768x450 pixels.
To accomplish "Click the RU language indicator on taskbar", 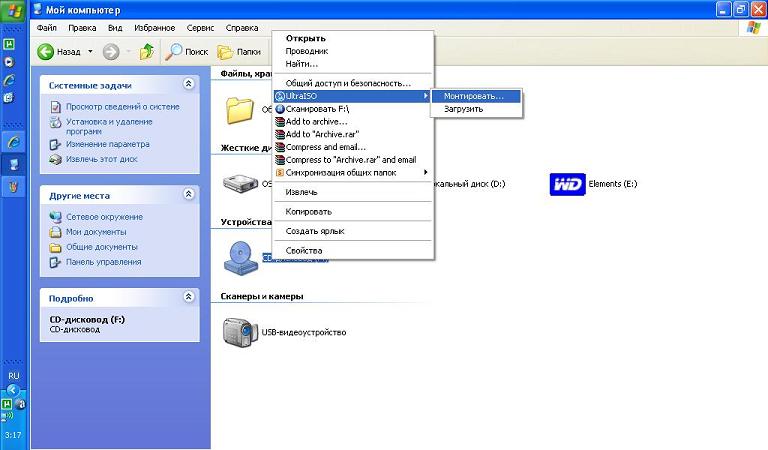I will click(14, 375).
